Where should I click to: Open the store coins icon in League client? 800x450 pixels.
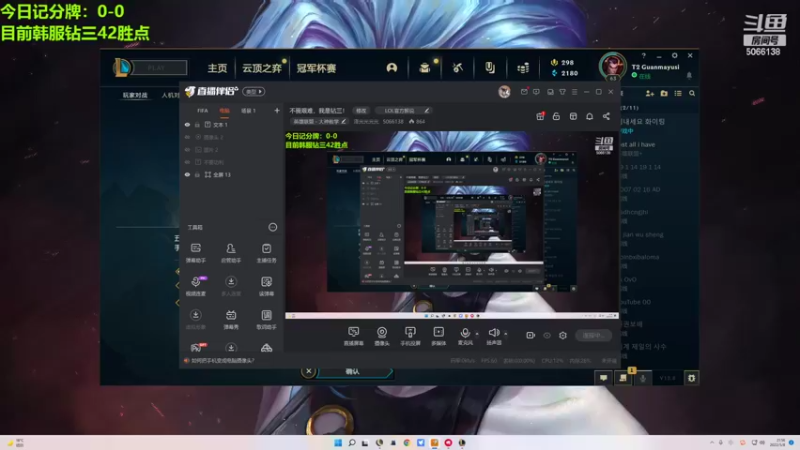[x=523, y=67]
